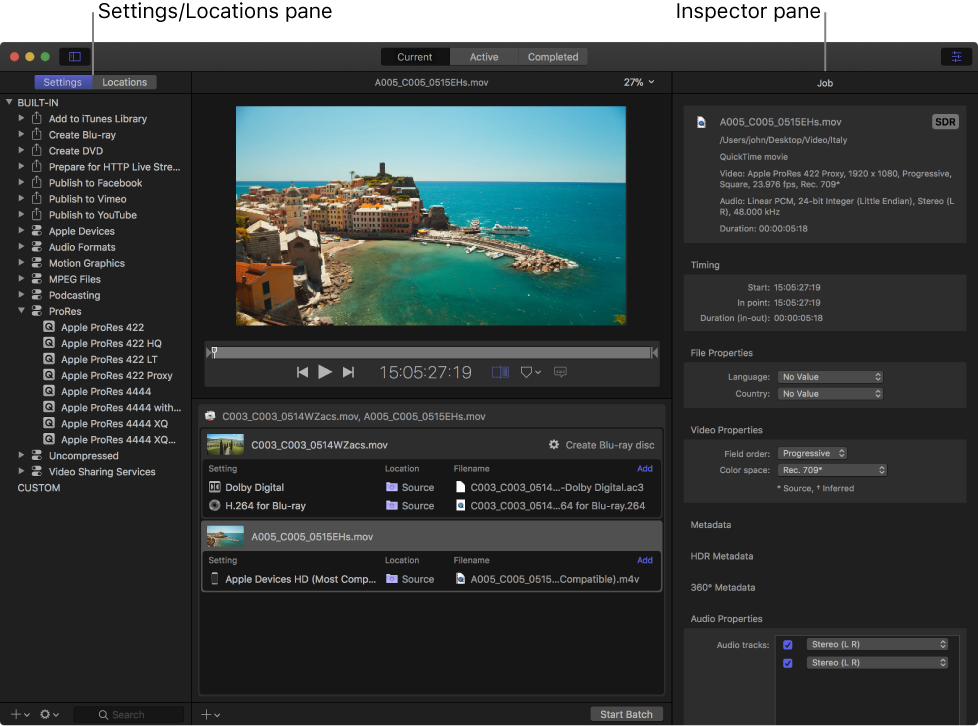Switch to the Completed tab
Image resolution: width=978 pixels, height=726 pixels.
(553, 57)
